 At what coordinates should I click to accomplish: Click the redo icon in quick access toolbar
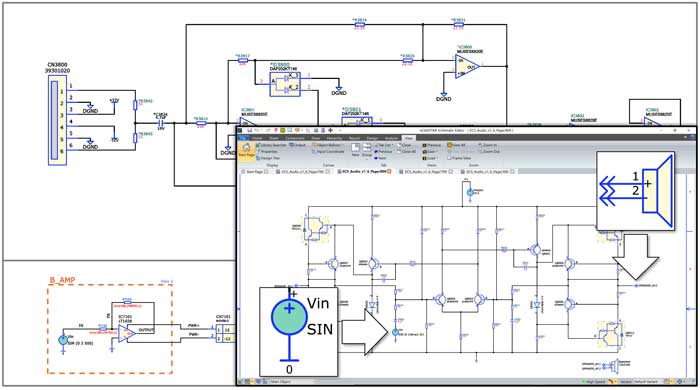(268, 130)
